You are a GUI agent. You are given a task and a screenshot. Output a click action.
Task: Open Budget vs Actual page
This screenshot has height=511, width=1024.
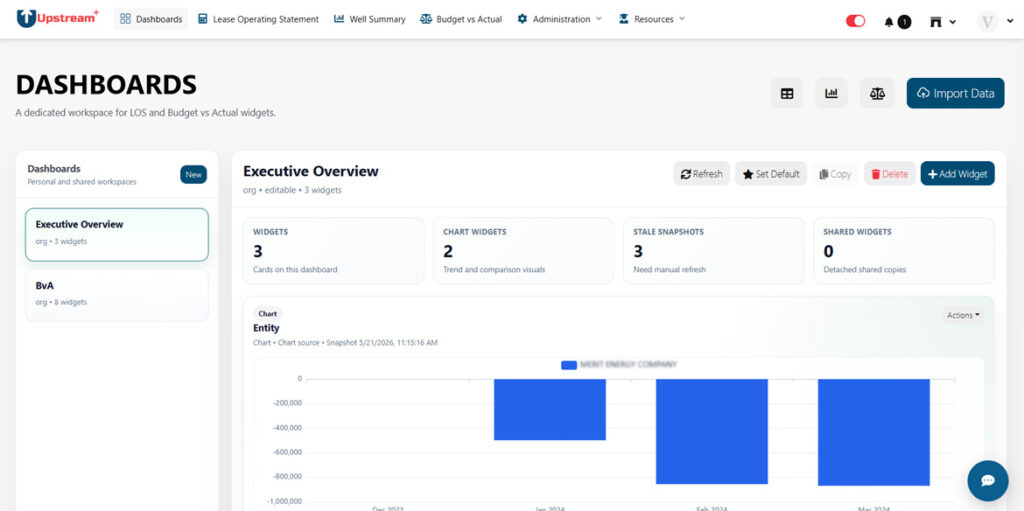coord(461,19)
